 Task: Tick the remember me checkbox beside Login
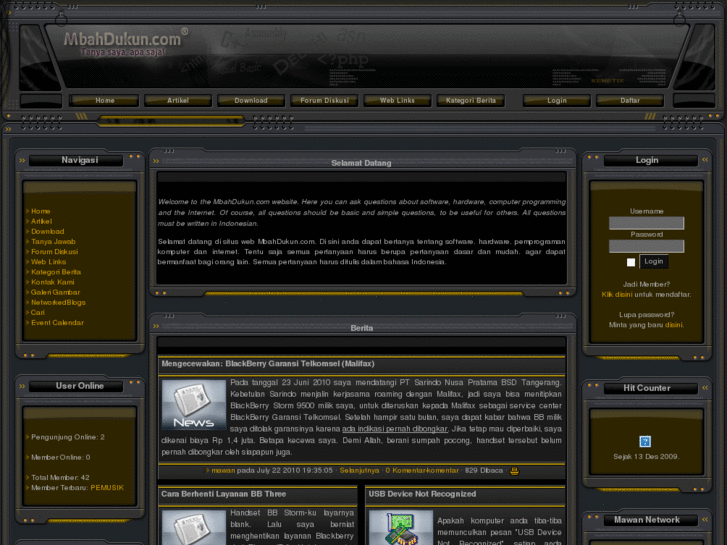tap(631, 262)
